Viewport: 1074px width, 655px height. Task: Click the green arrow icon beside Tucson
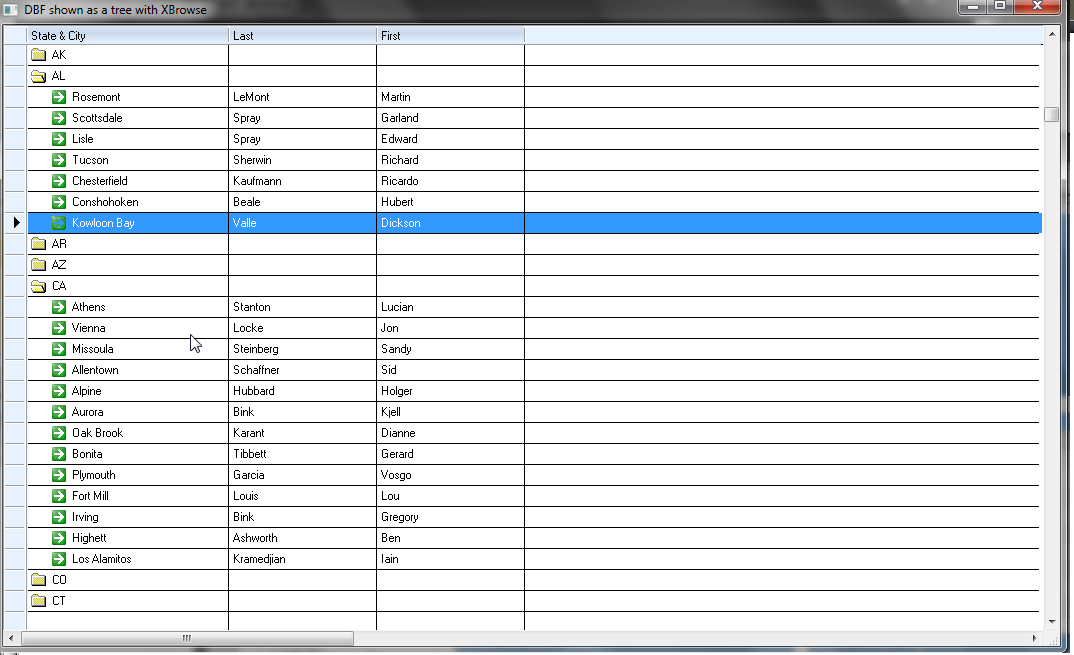[59, 160]
